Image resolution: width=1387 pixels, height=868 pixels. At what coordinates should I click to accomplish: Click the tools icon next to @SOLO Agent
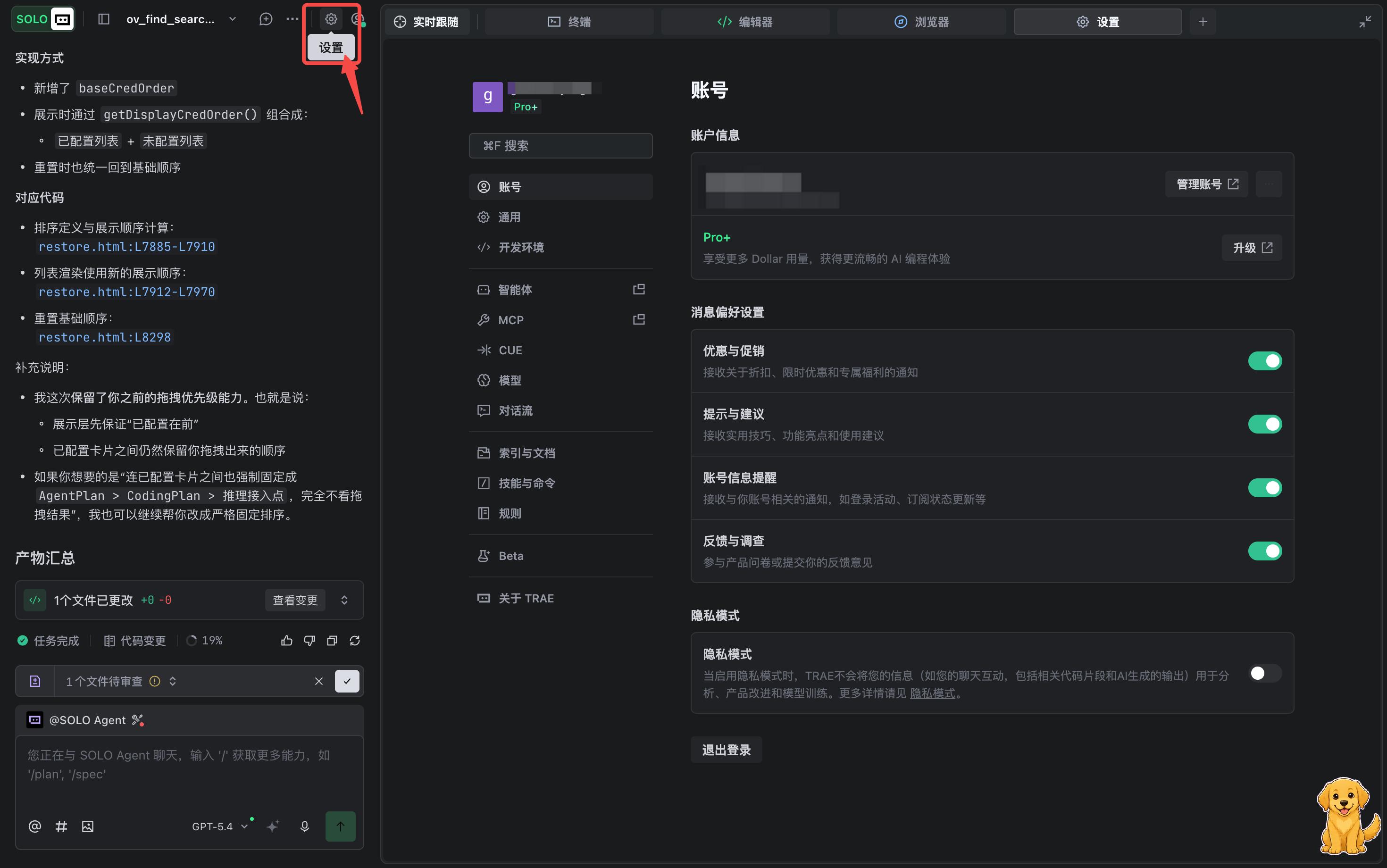point(138,720)
